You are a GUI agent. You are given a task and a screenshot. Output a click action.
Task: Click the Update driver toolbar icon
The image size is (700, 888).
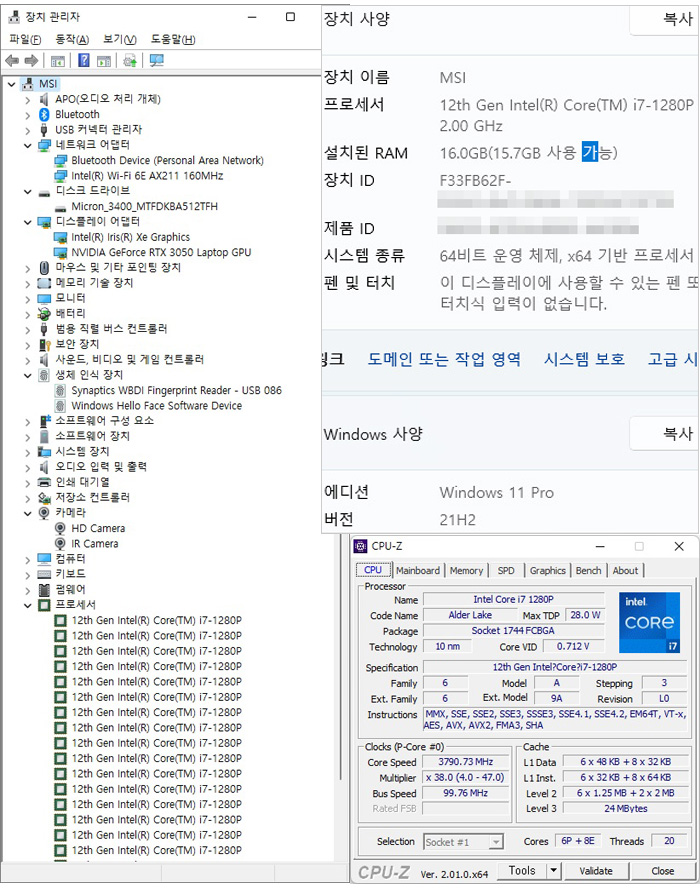(x=130, y=60)
